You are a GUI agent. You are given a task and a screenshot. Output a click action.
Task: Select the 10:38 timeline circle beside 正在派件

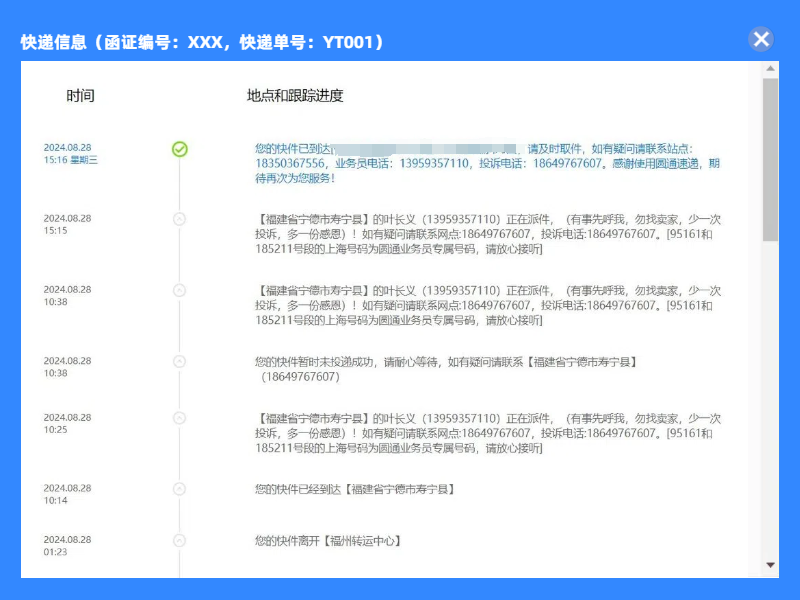179,291
